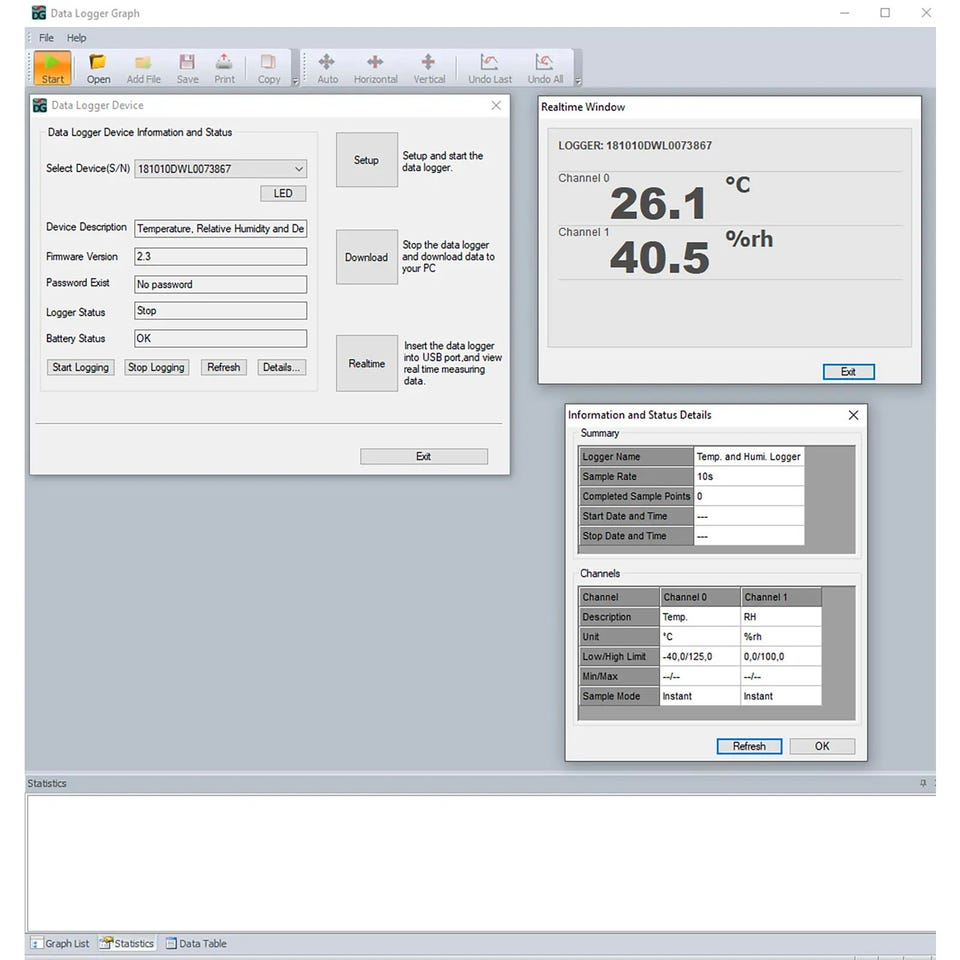The height and width of the screenshot is (960, 960).
Task: Click the Open folder toolbar icon
Action: pyautogui.click(x=98, y=68)
